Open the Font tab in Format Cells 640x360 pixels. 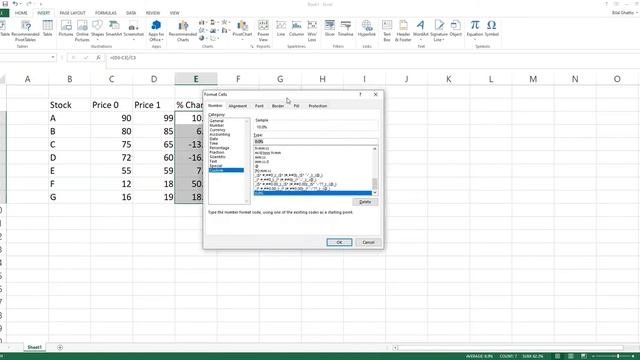click(x=259, y=106)
